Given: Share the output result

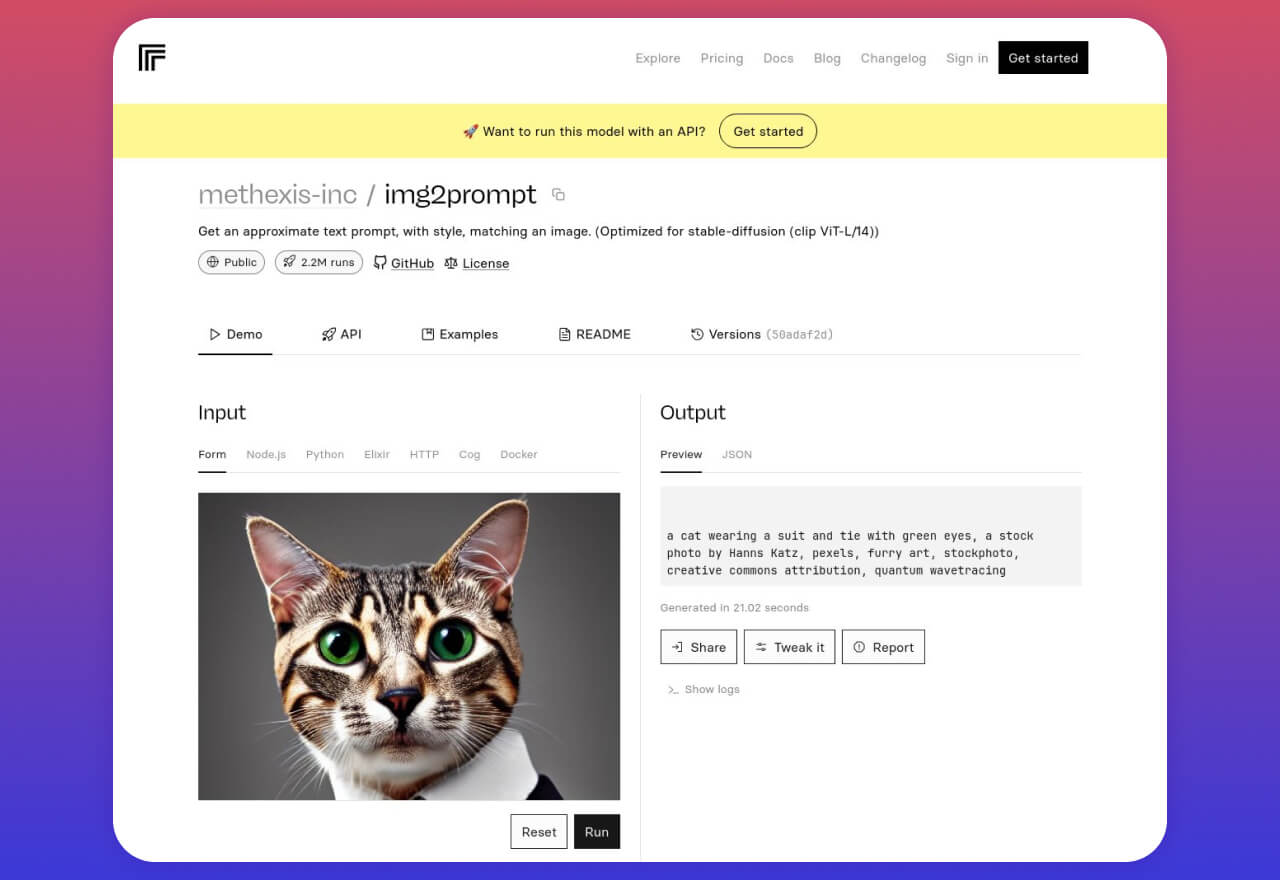Looking at the screenshot, I should (x=698, y=647).
